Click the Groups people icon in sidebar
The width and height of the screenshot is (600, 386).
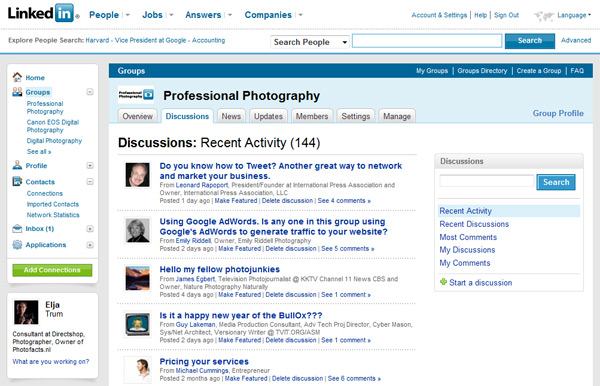click(x=17, y=92)
